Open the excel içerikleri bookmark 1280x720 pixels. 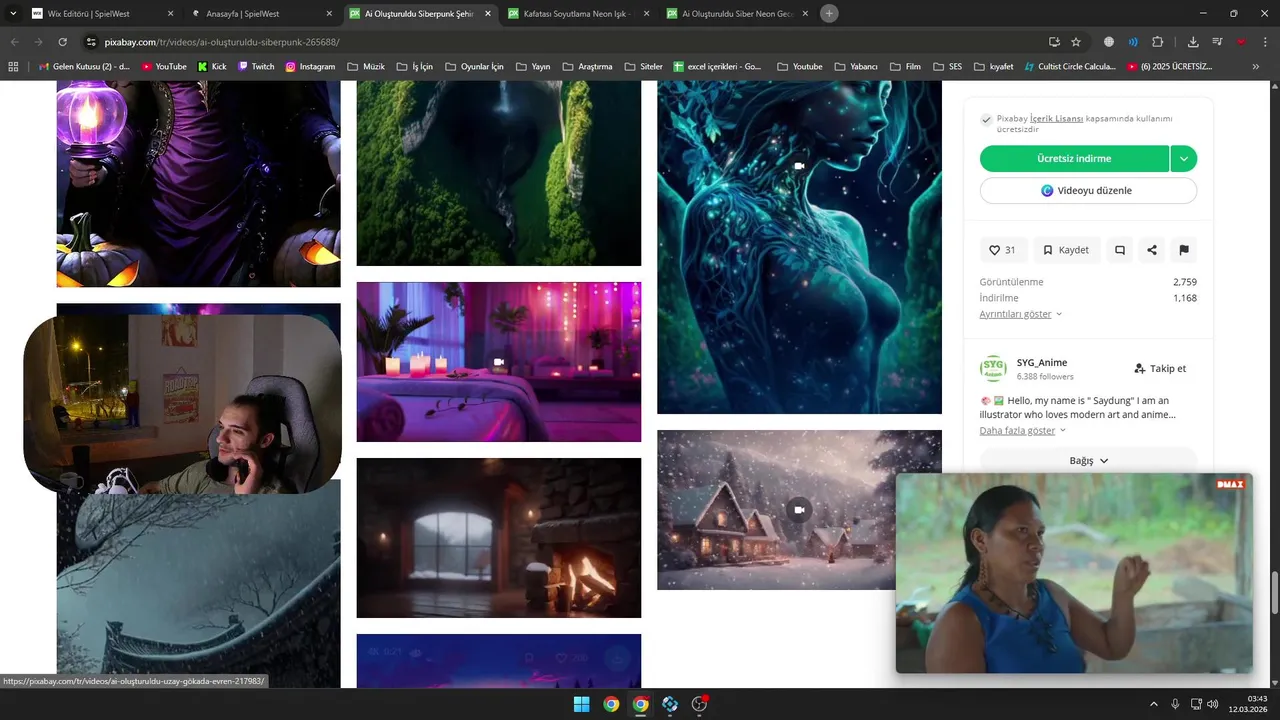pyautogui.click(x=717, y=66)
